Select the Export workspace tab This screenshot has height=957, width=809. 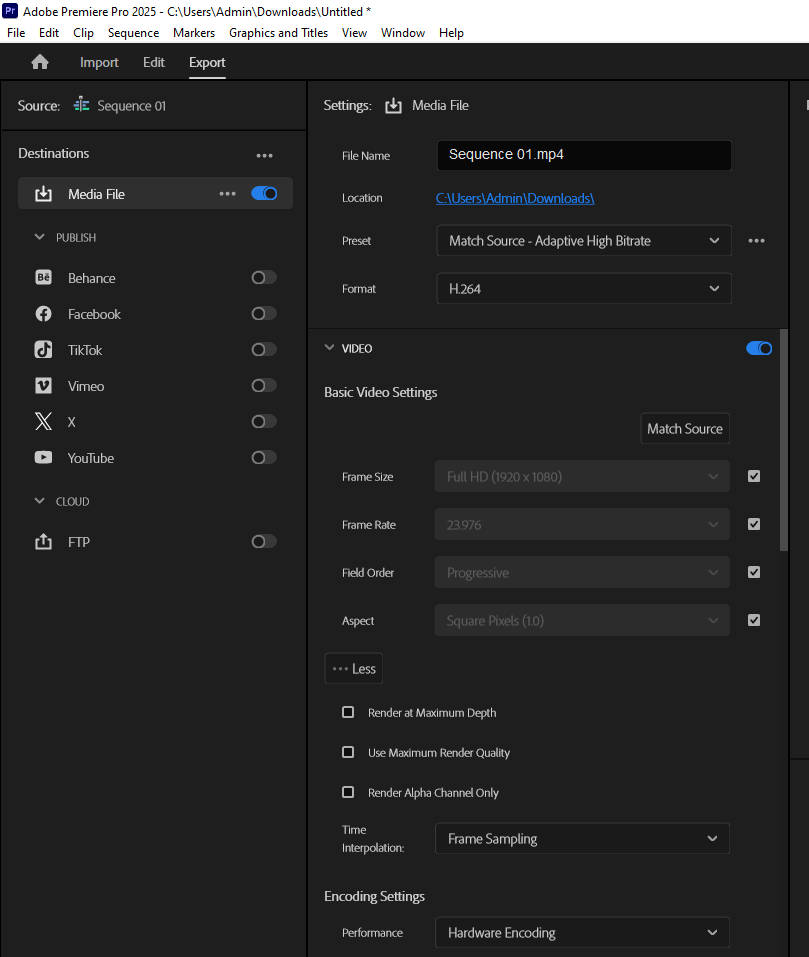coord(207,62)
